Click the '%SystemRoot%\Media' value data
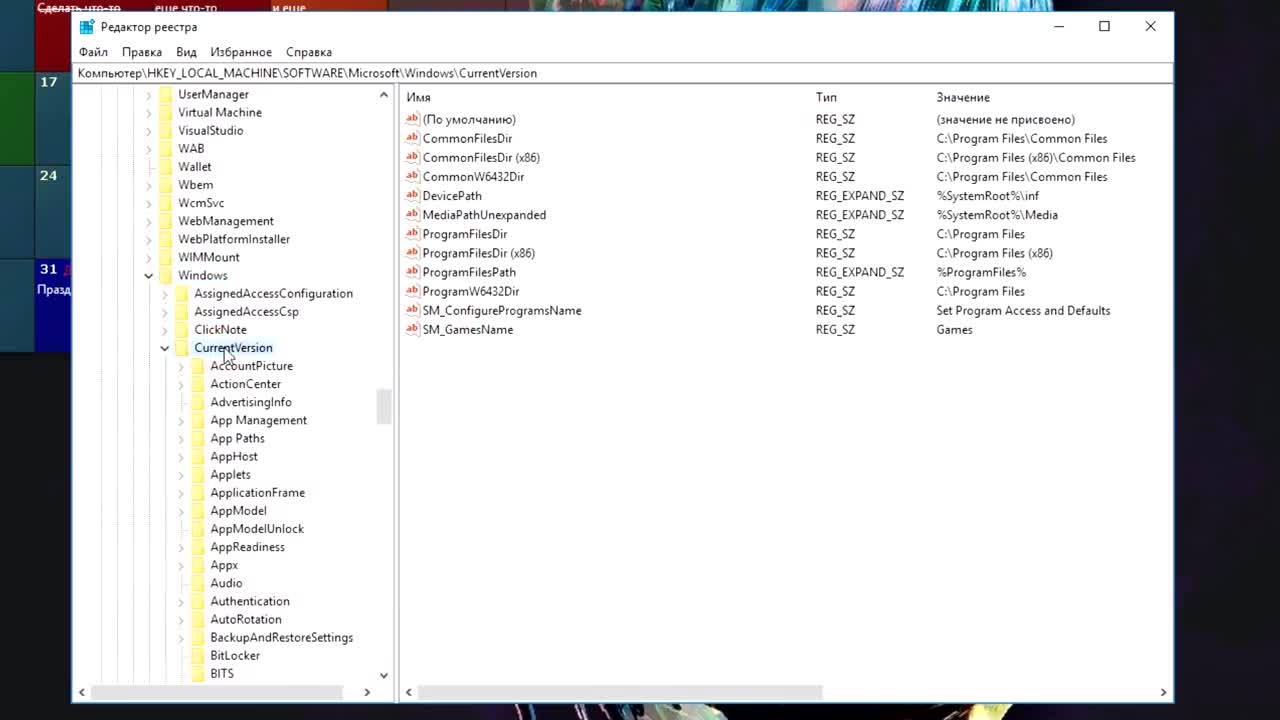Viewport: 1280px width, 720px height. pos(997,215)
